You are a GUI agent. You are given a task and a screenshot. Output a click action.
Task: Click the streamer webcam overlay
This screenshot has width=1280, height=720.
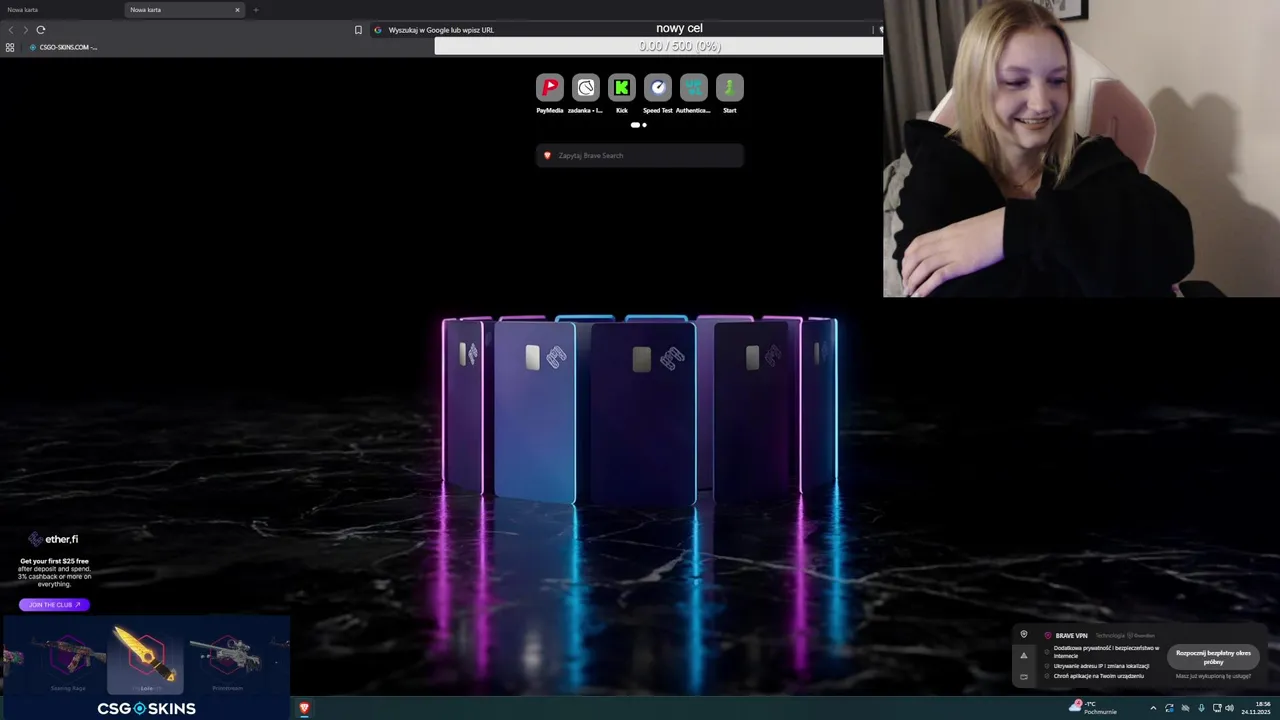1081,149
